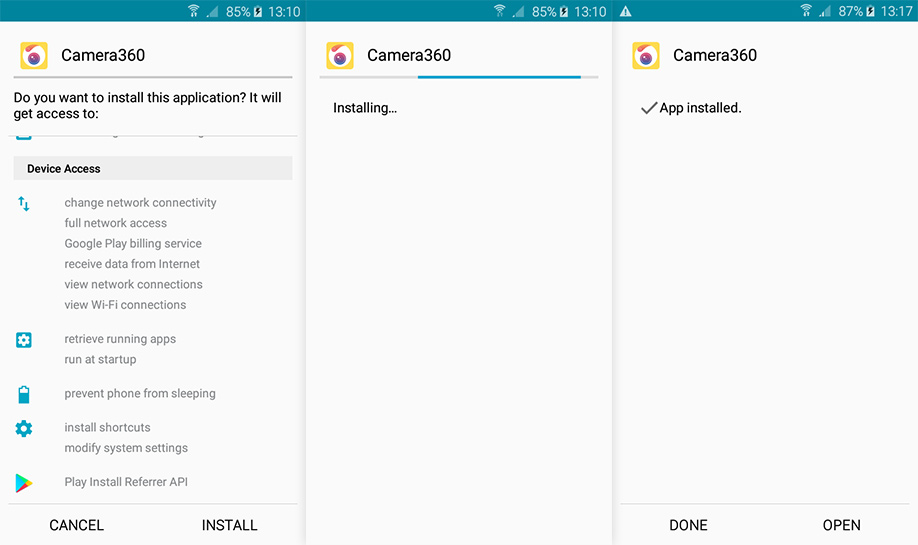Click 'receive data from Internet' permission
918x545 pixels.
tap(132, 264)
